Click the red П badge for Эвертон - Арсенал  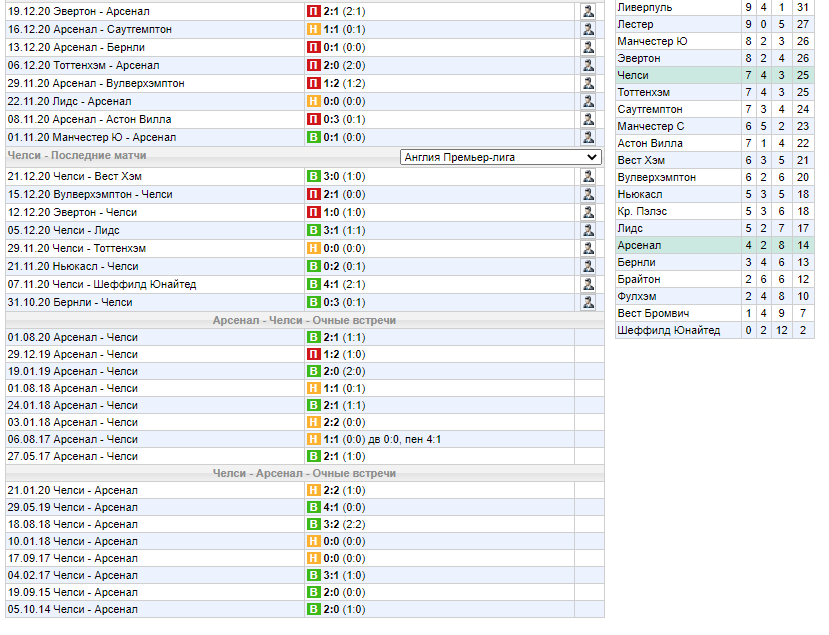314,11
